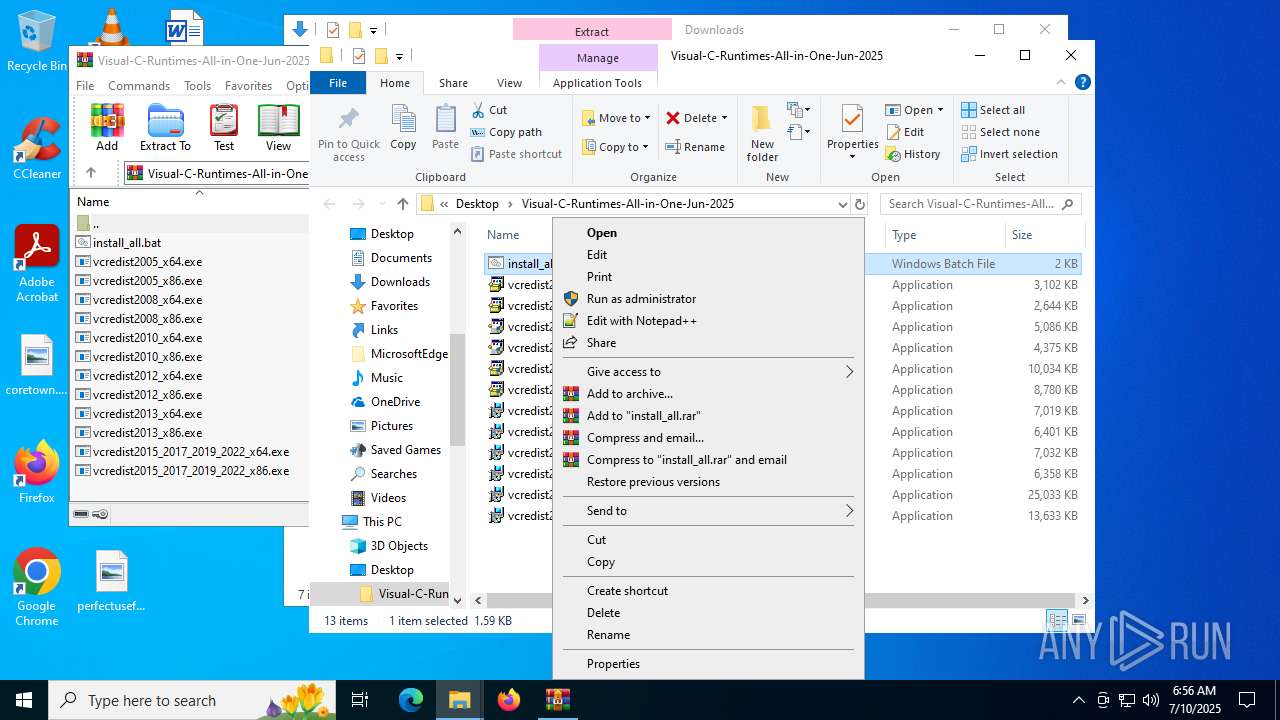Click the Paste ribbon icon
1280x720 pixels.
coord(445,127)
